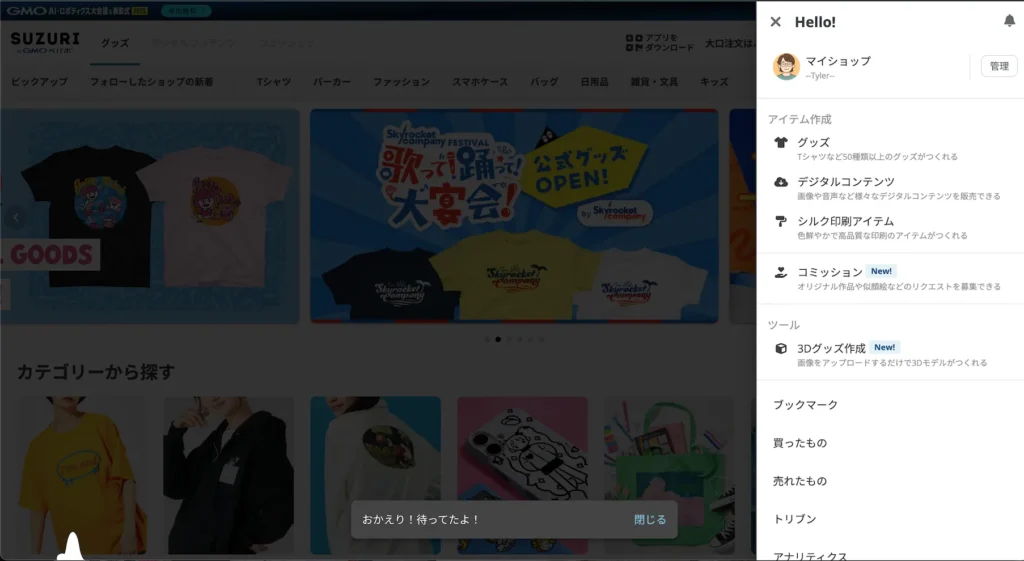Click the 管理 button
The width and height of the screenshot is (1024, 561).
pos(999,66)
